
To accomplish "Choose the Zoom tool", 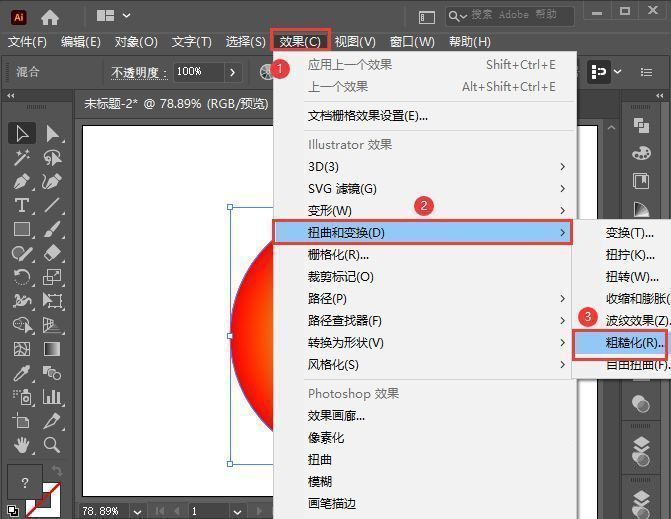I will (x=52, y=445).
